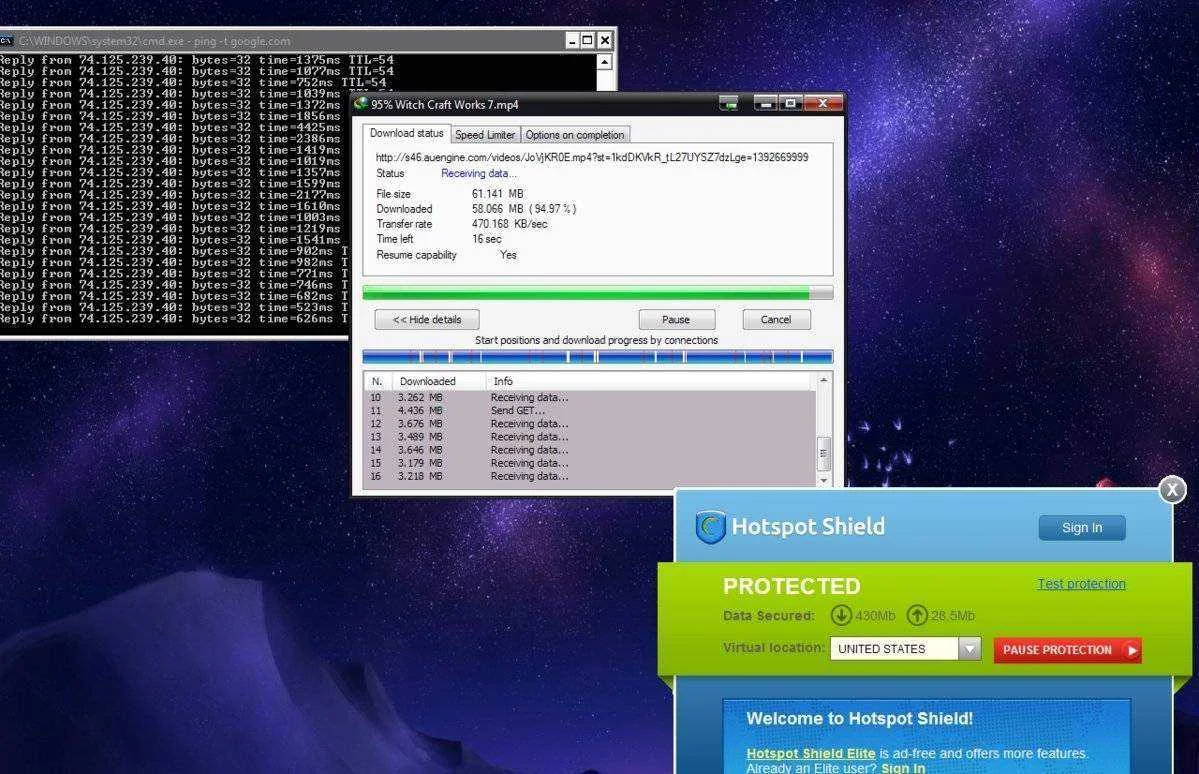Click the blue connections progress bar
The image size is (1199, 774).
coord(598,356)
